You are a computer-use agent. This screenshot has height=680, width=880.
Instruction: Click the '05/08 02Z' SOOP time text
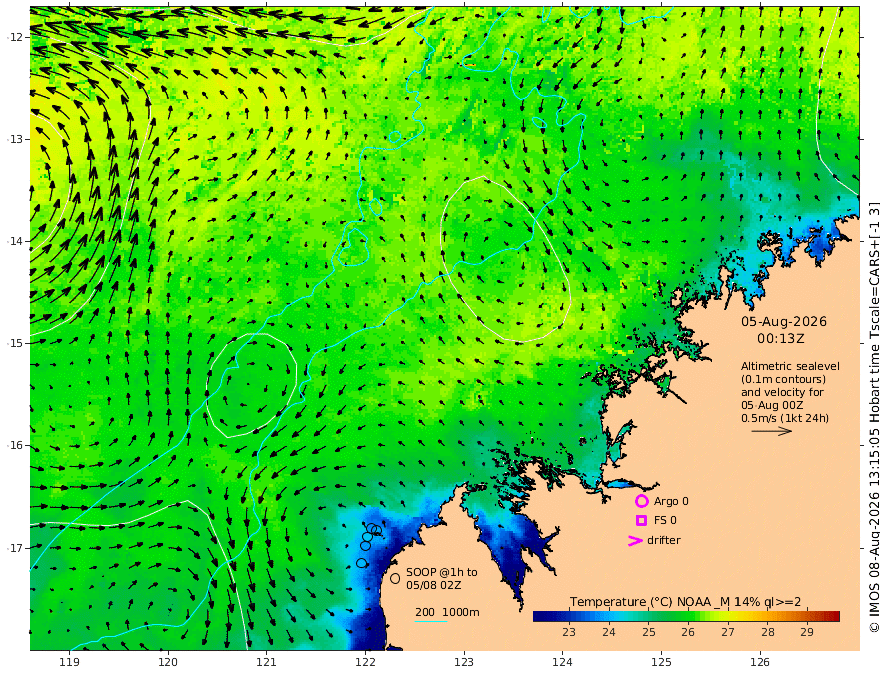click(x=434, y=585)
